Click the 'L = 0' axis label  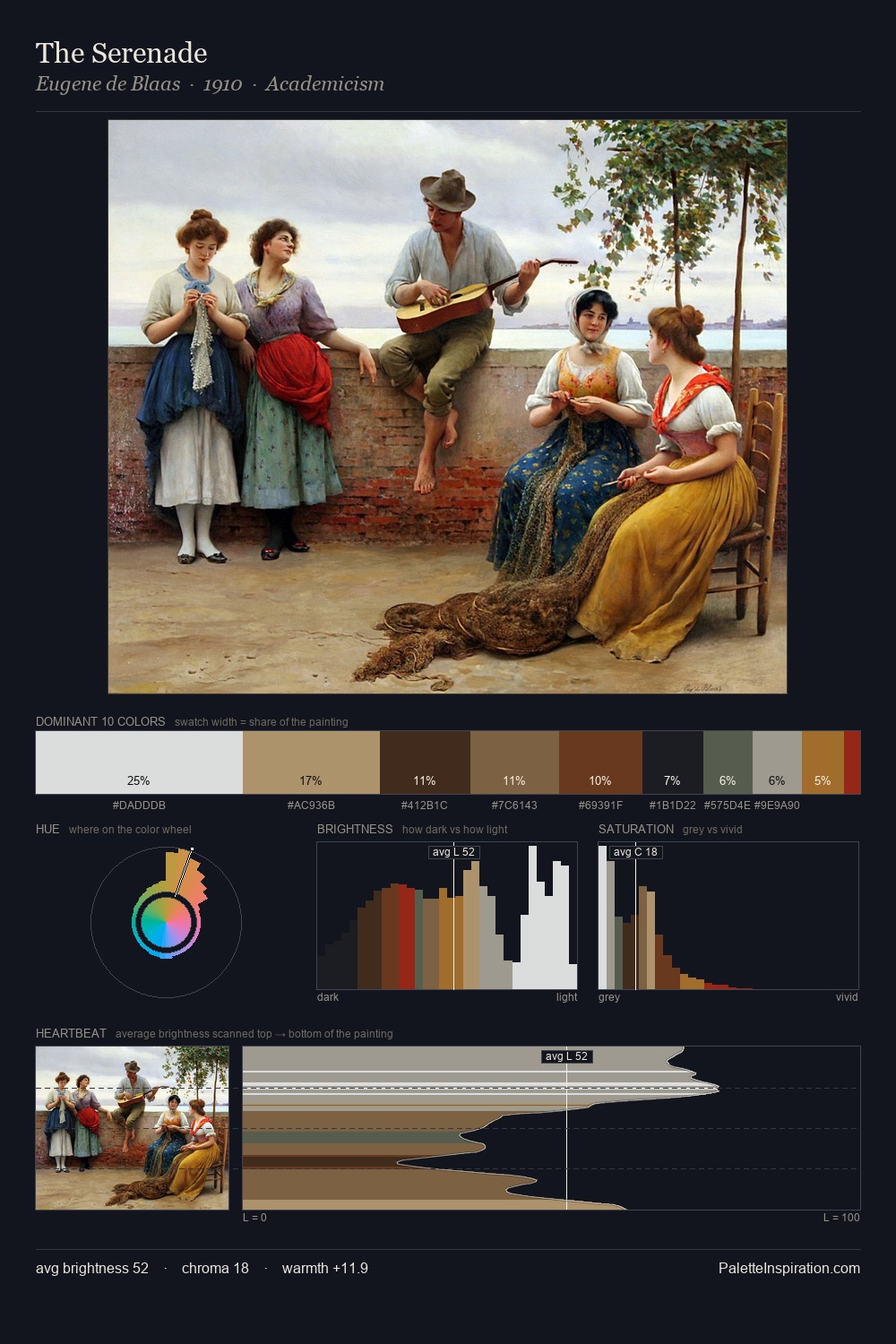254,1218
